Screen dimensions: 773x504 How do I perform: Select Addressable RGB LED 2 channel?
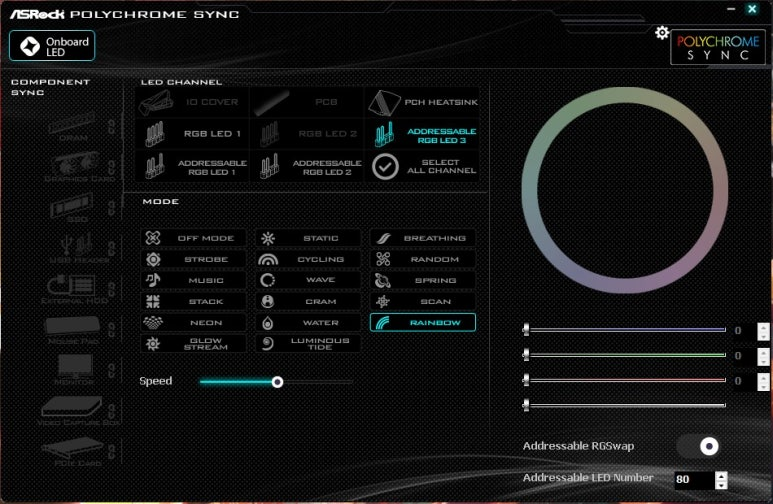tap(307, 167)
